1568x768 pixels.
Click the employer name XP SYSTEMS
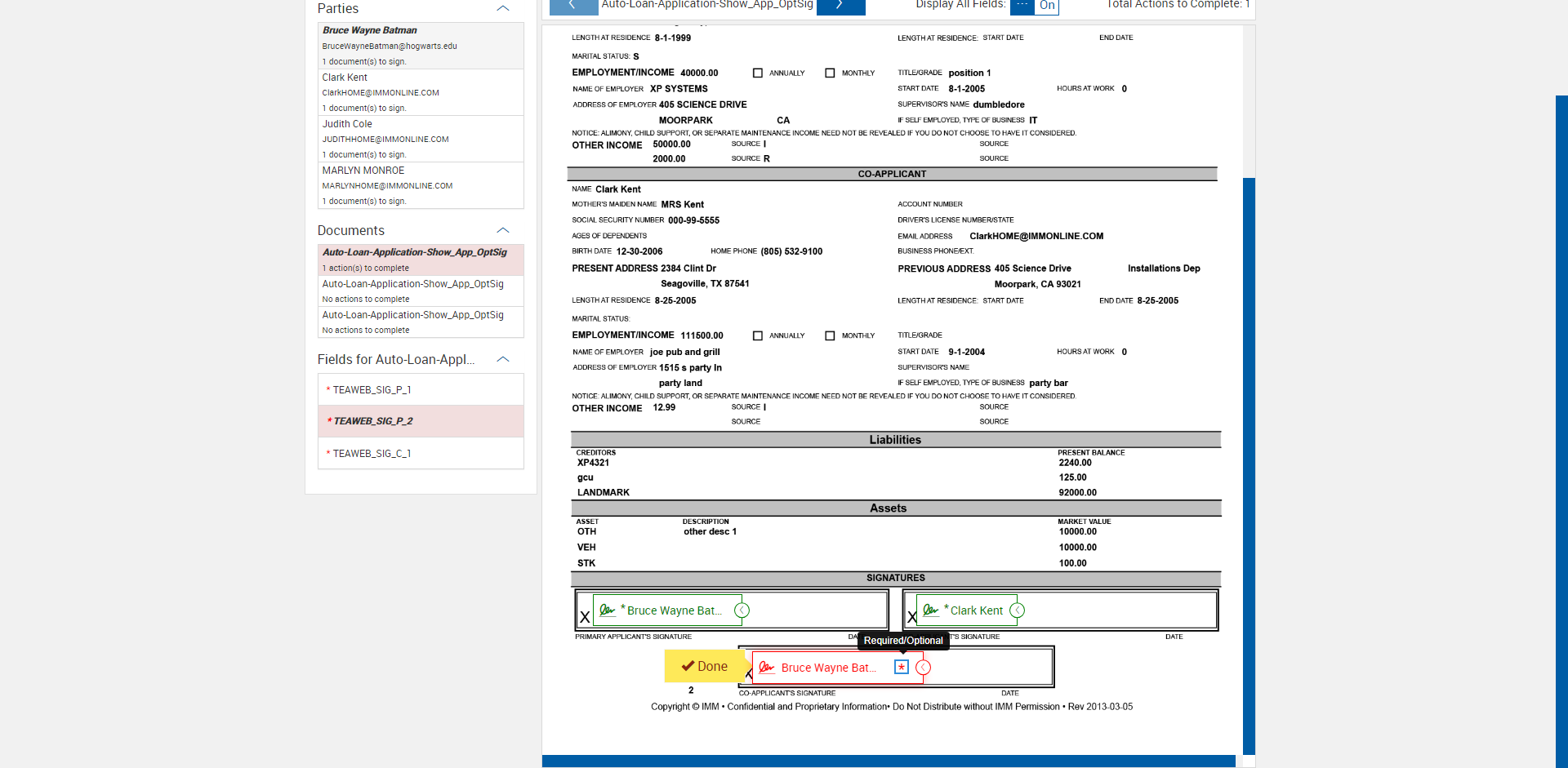click(679, 89)
